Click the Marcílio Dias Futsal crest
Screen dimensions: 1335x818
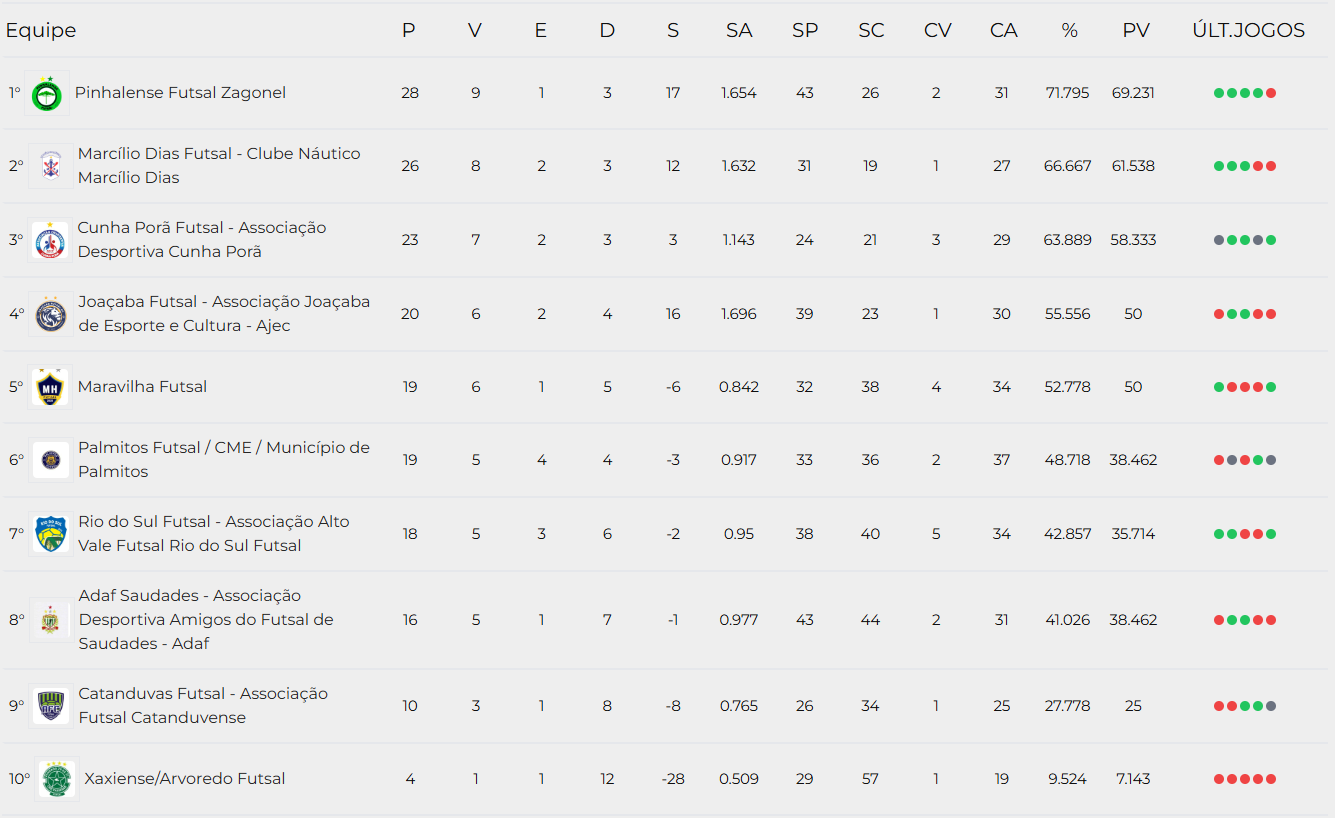click(x=50, y=166)
